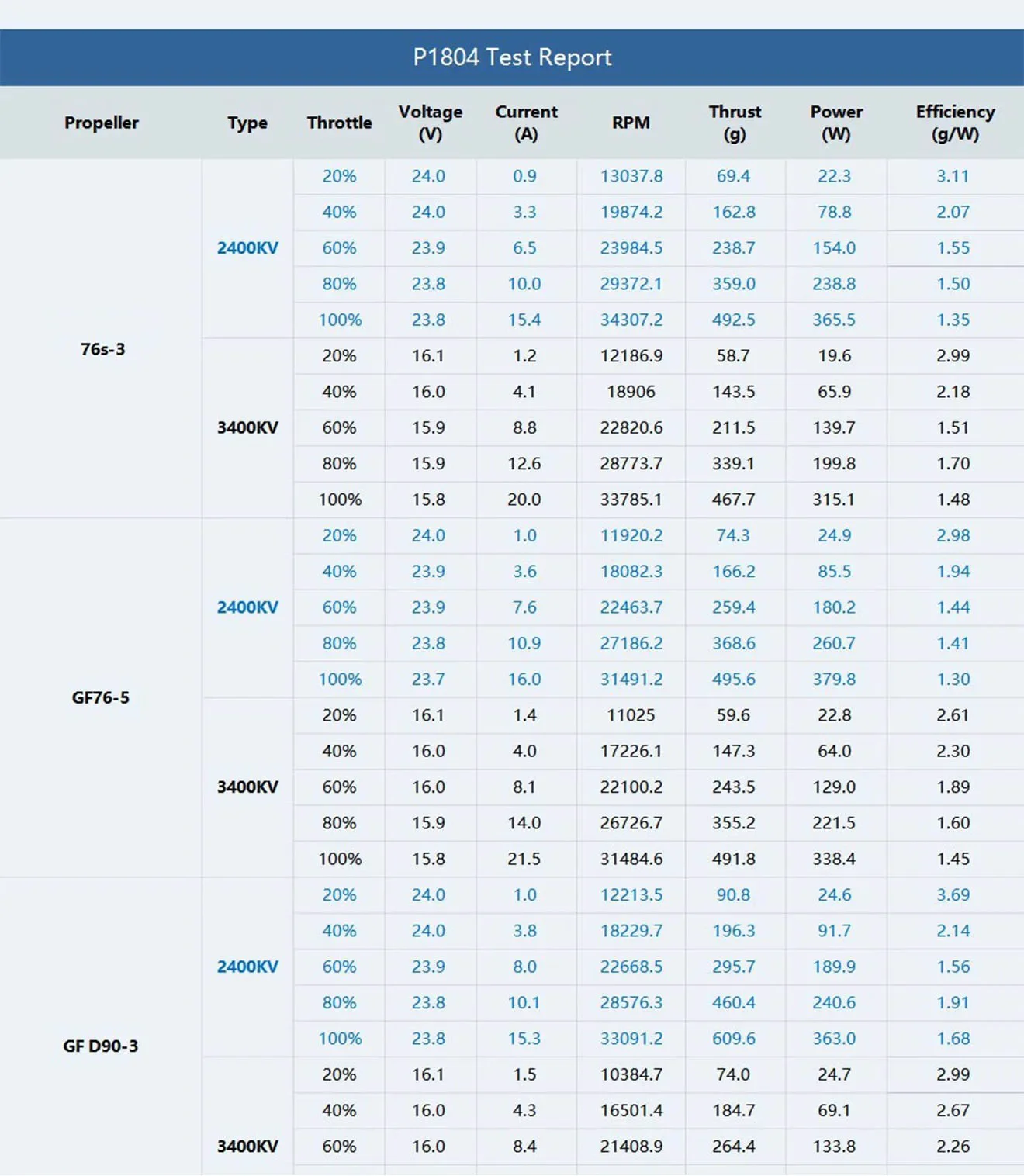Click the Type column header
Image resolution: width=1024 pixels, height=1176 pixels.
(x=247, y=123)
